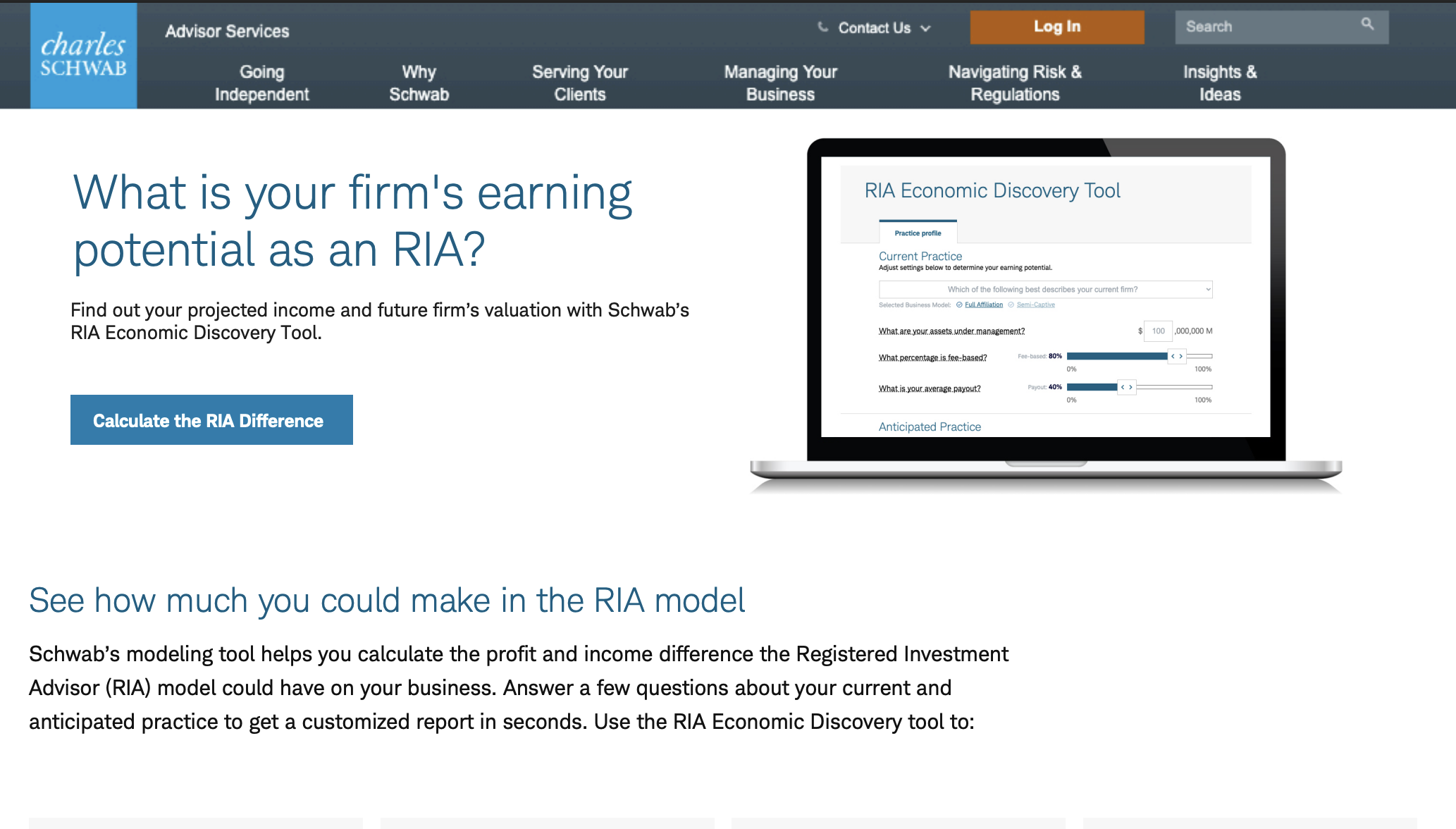Click the assets under management field
Screen dimensions: 1456x829
[x=1158, y=331]
